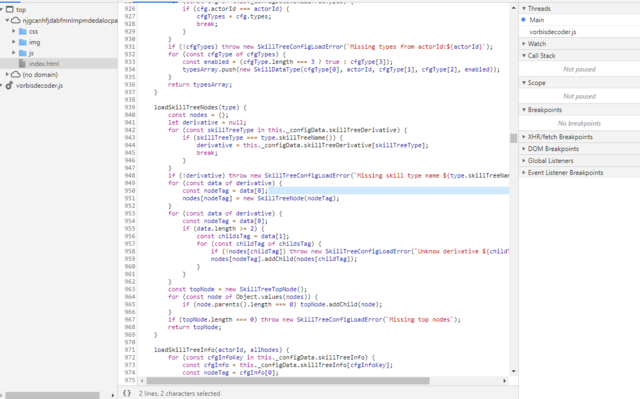Click the horizontal scroll-left arrow of the editor
Screen dimensions: 640x399
pos(142,381)
